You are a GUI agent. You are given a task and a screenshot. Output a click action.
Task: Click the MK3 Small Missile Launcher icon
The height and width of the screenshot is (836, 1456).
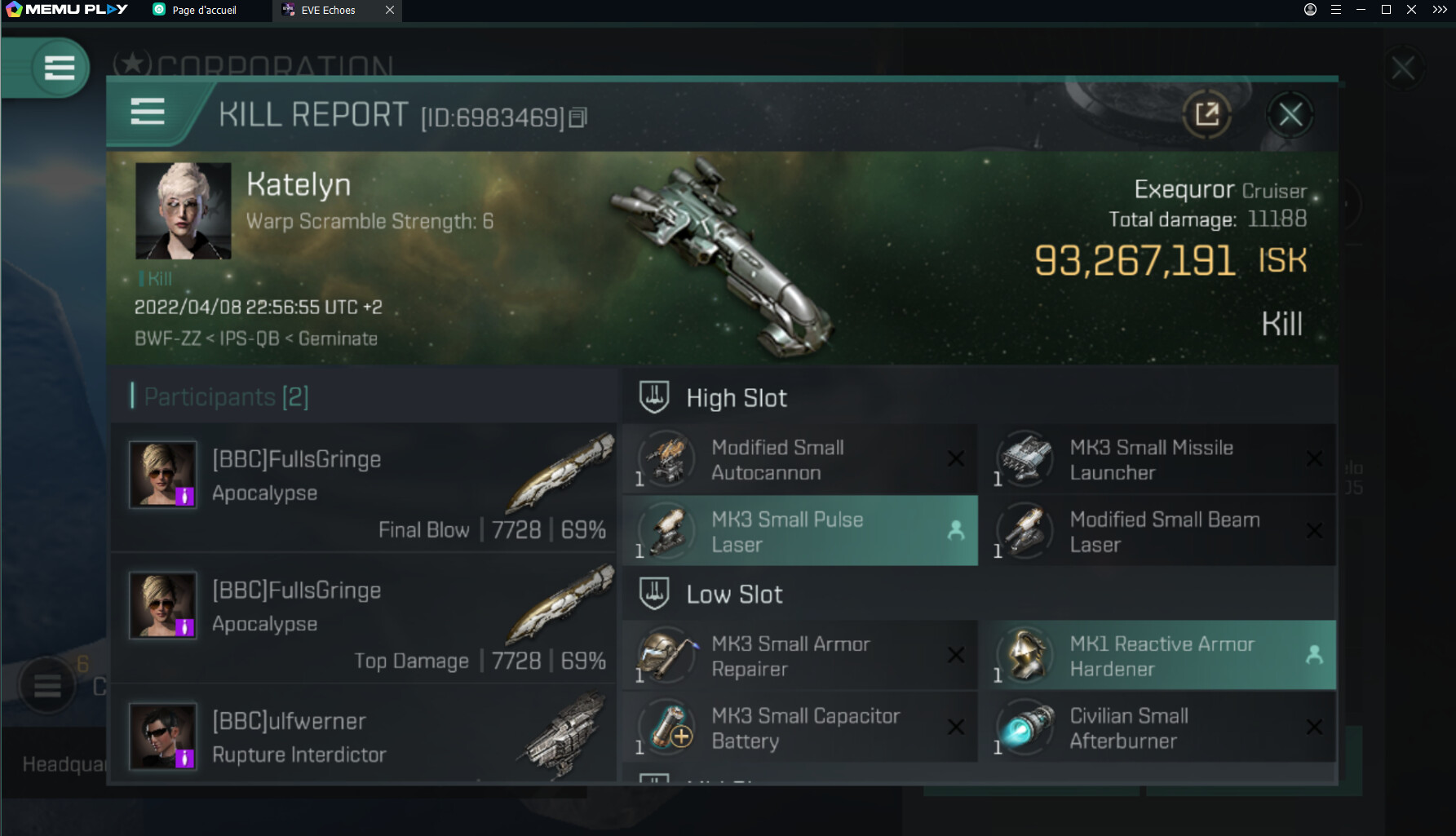coord(1025,459)
